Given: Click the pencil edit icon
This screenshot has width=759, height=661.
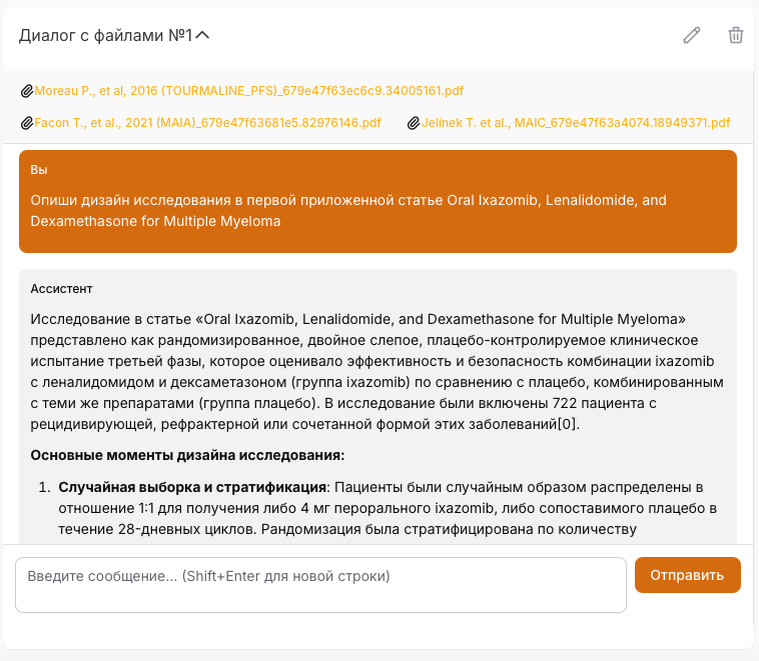Looking at the screenshot, I should pyautogui.click(x=692, y=35).
